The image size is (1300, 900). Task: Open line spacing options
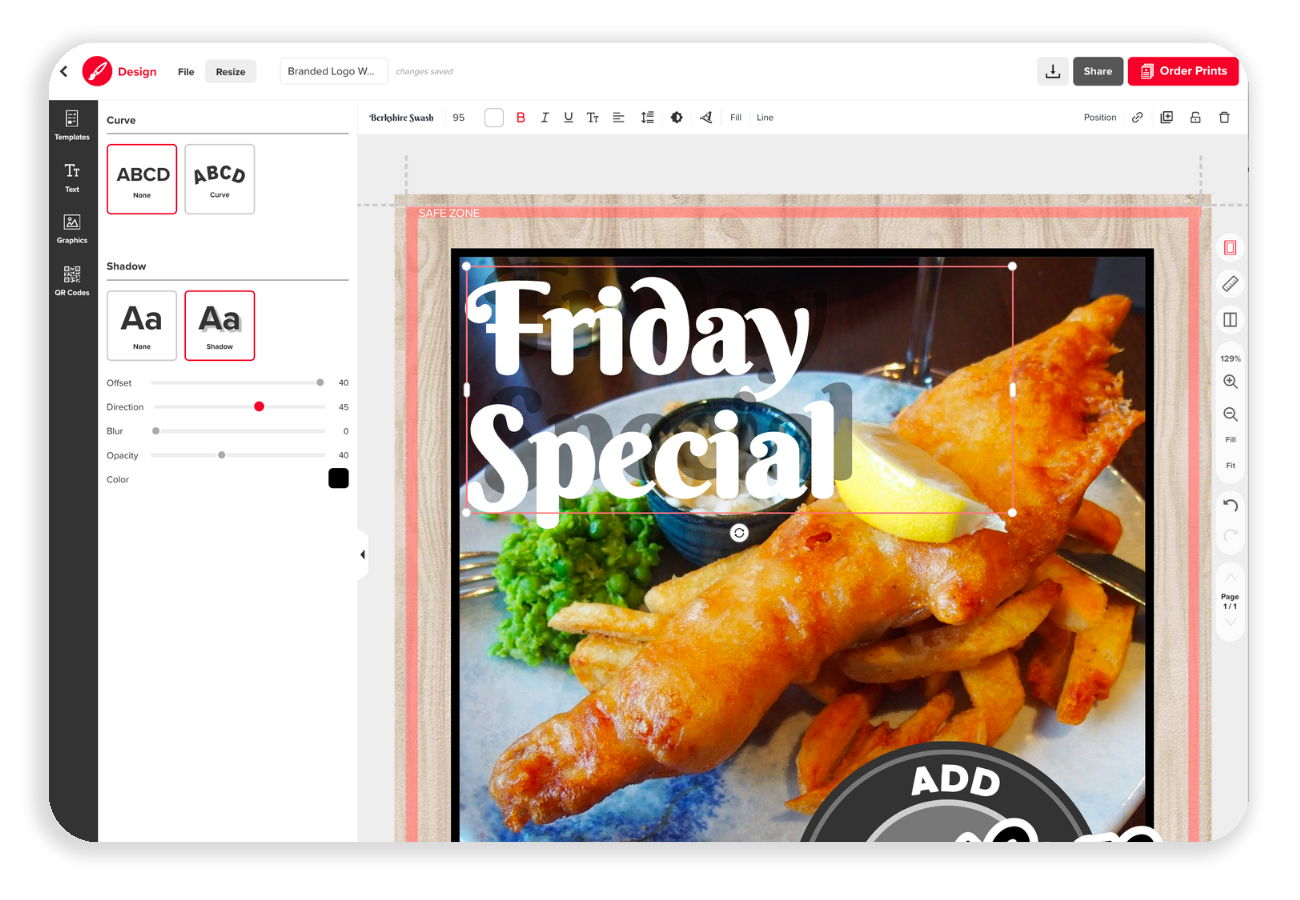coord(647,117)
